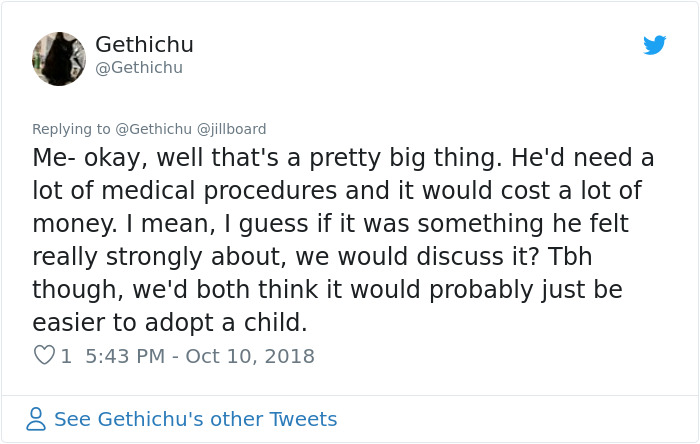Image resolution: width=700 pixels, height=444 pixels.
Task: Open See Gethichu's other Tweets
Action: pos(195,419)
